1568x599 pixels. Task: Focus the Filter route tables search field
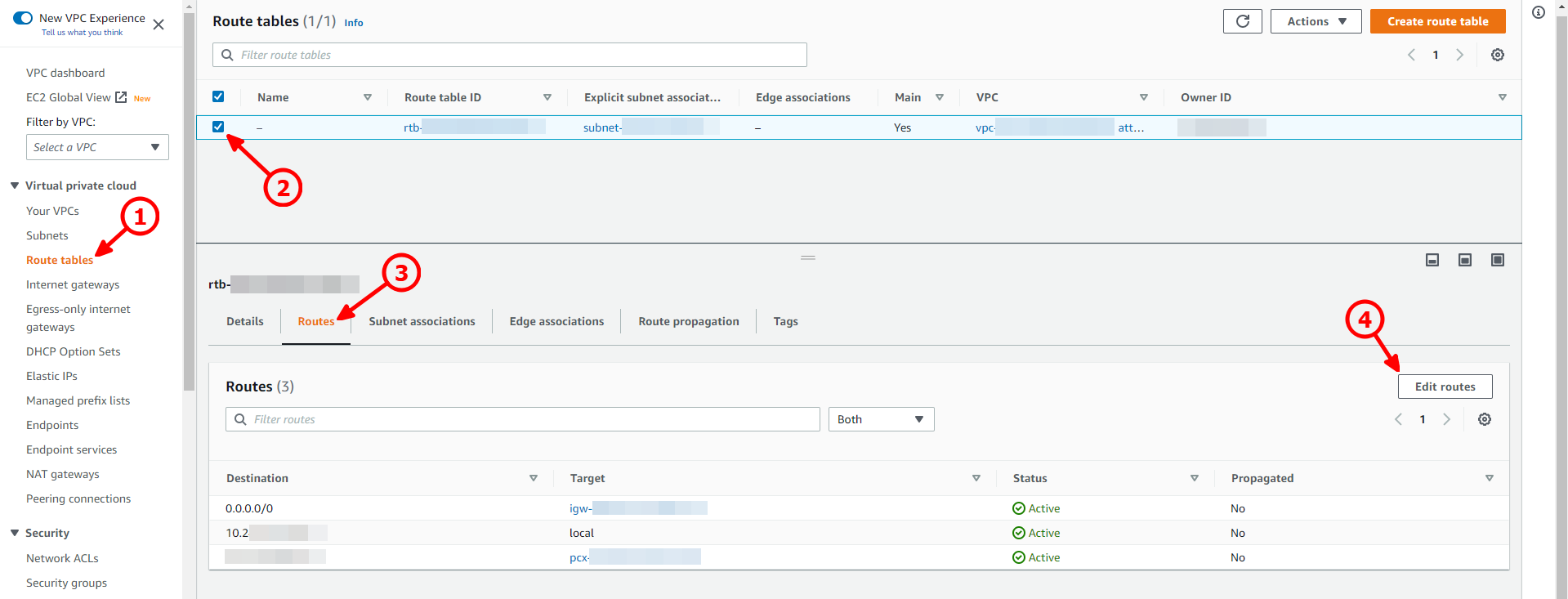(x=510, y=55)
